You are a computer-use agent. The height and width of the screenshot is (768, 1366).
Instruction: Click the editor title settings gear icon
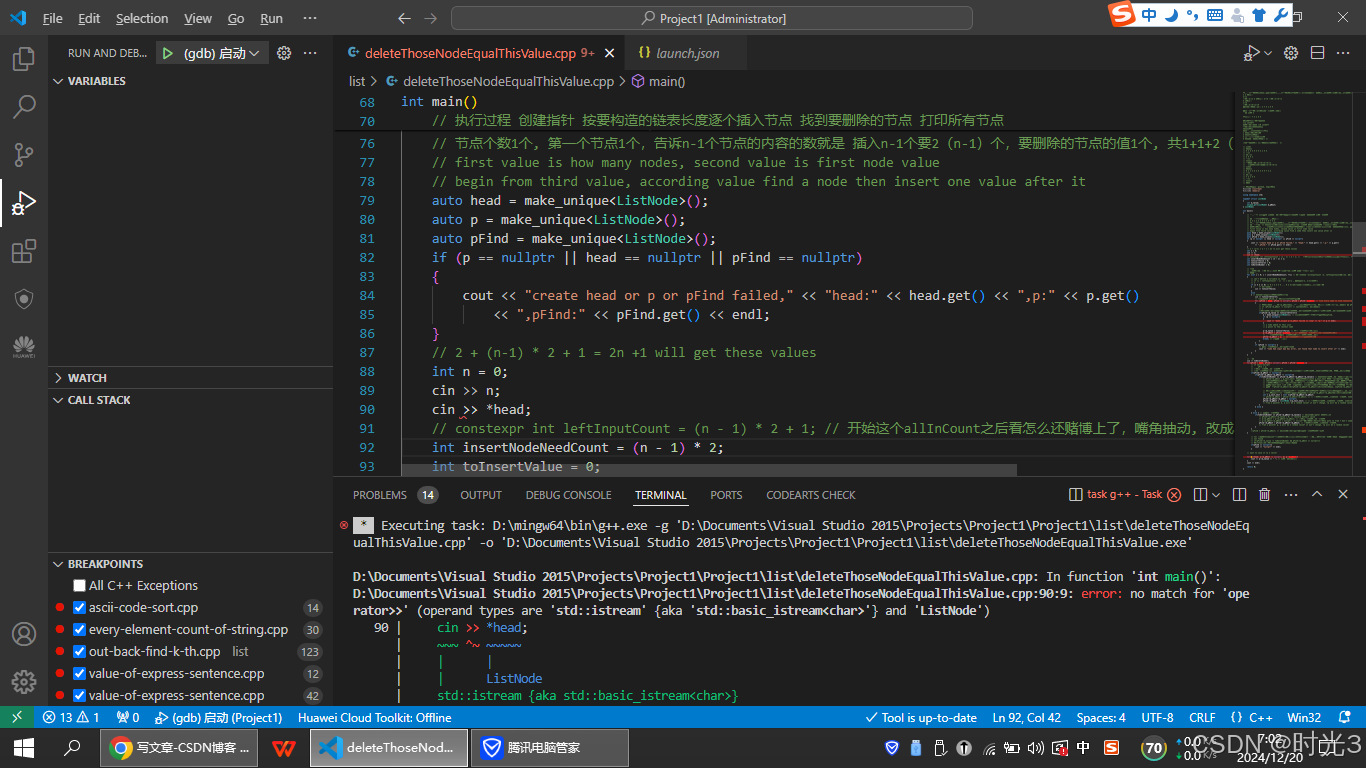pos(1291,53)
